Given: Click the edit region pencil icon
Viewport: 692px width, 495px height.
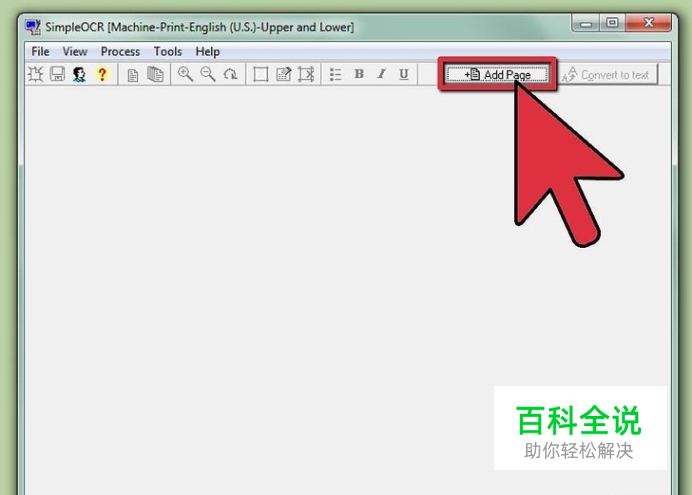Looking at the screenshot, I should tap(283, 74).
